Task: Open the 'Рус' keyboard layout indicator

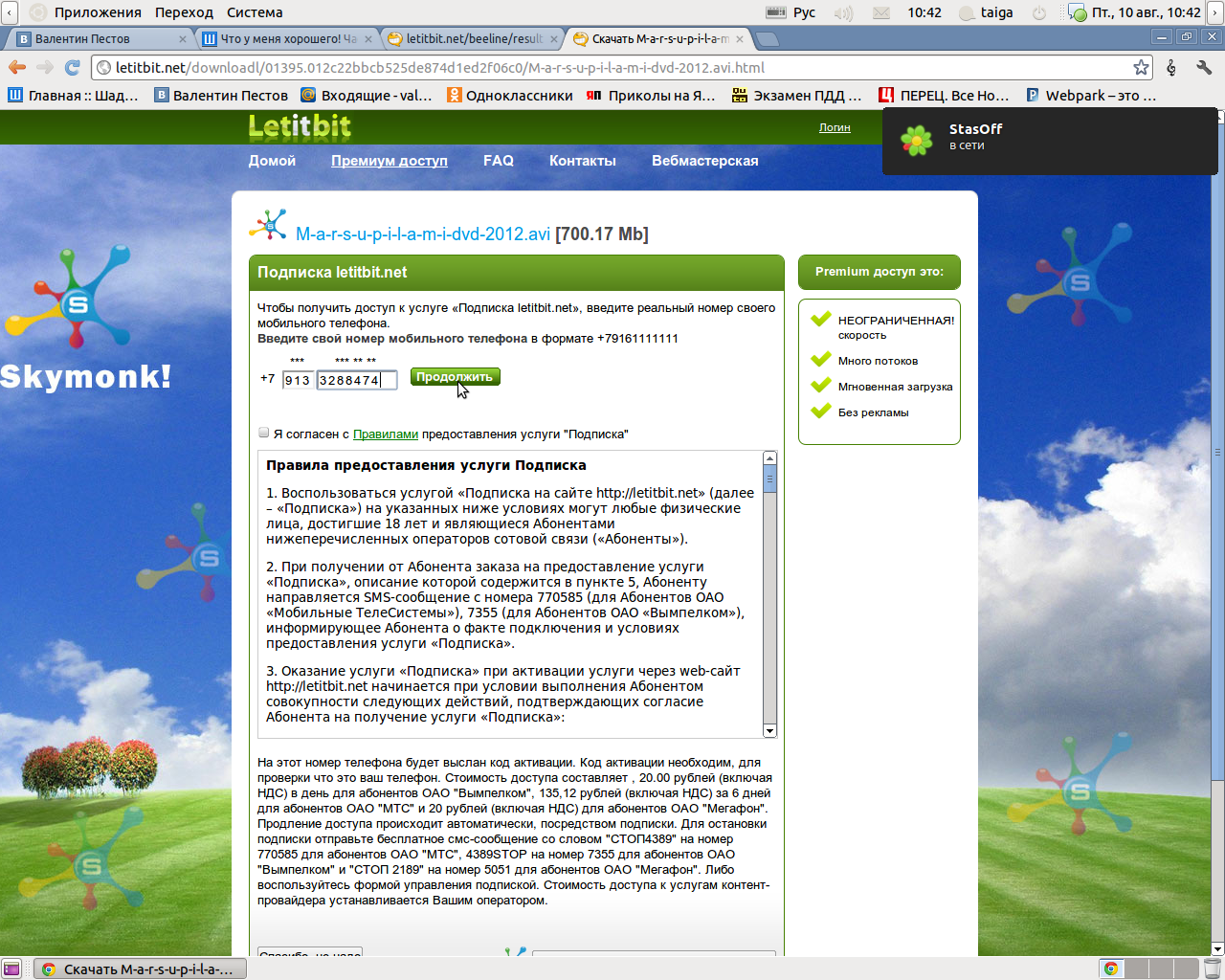Action: (791, 12)
